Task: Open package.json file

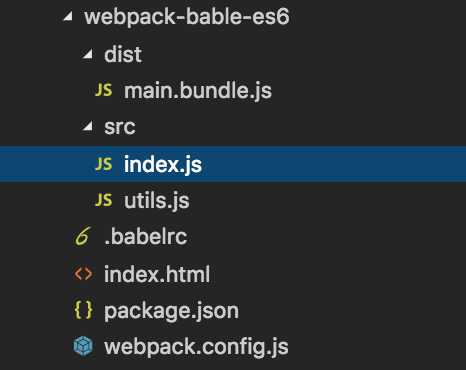Action: coord(171,312)
